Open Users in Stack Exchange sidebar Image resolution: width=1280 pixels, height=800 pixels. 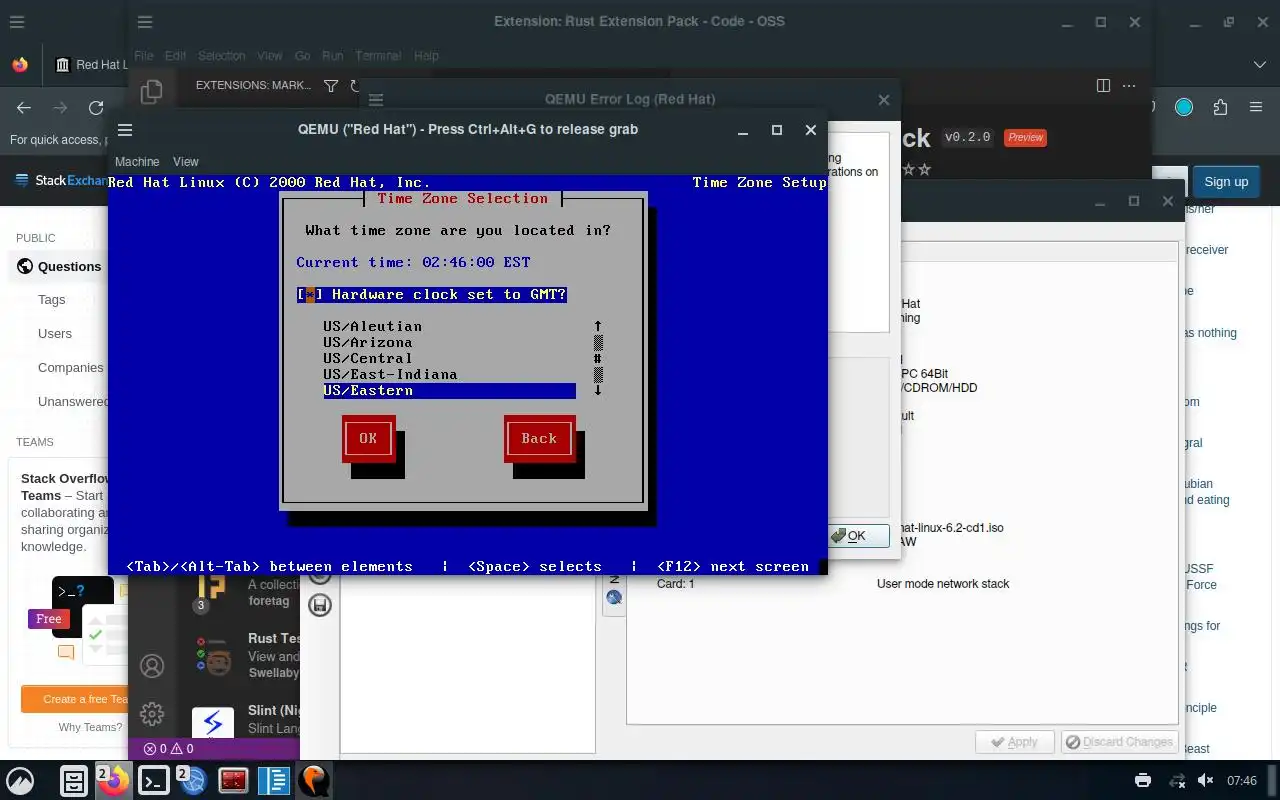(55, 334)
